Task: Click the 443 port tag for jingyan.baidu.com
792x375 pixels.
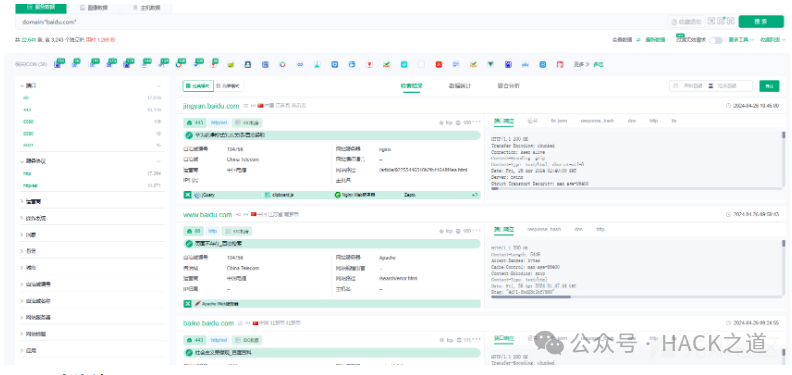Action: click(x=194, y=123)
